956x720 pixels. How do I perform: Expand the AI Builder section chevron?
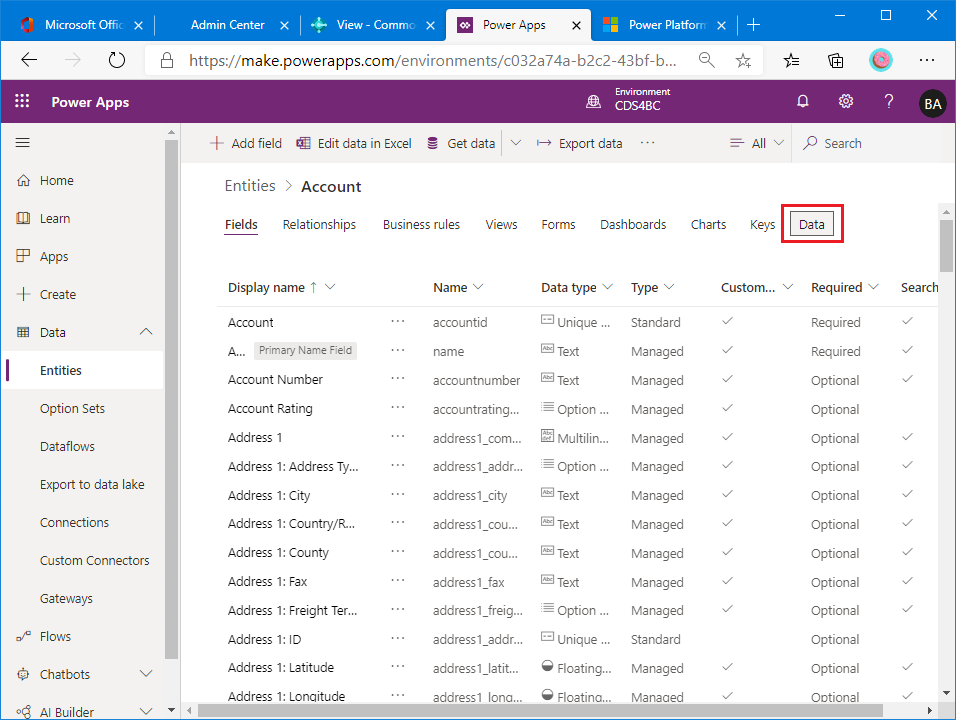coord(146,711)
